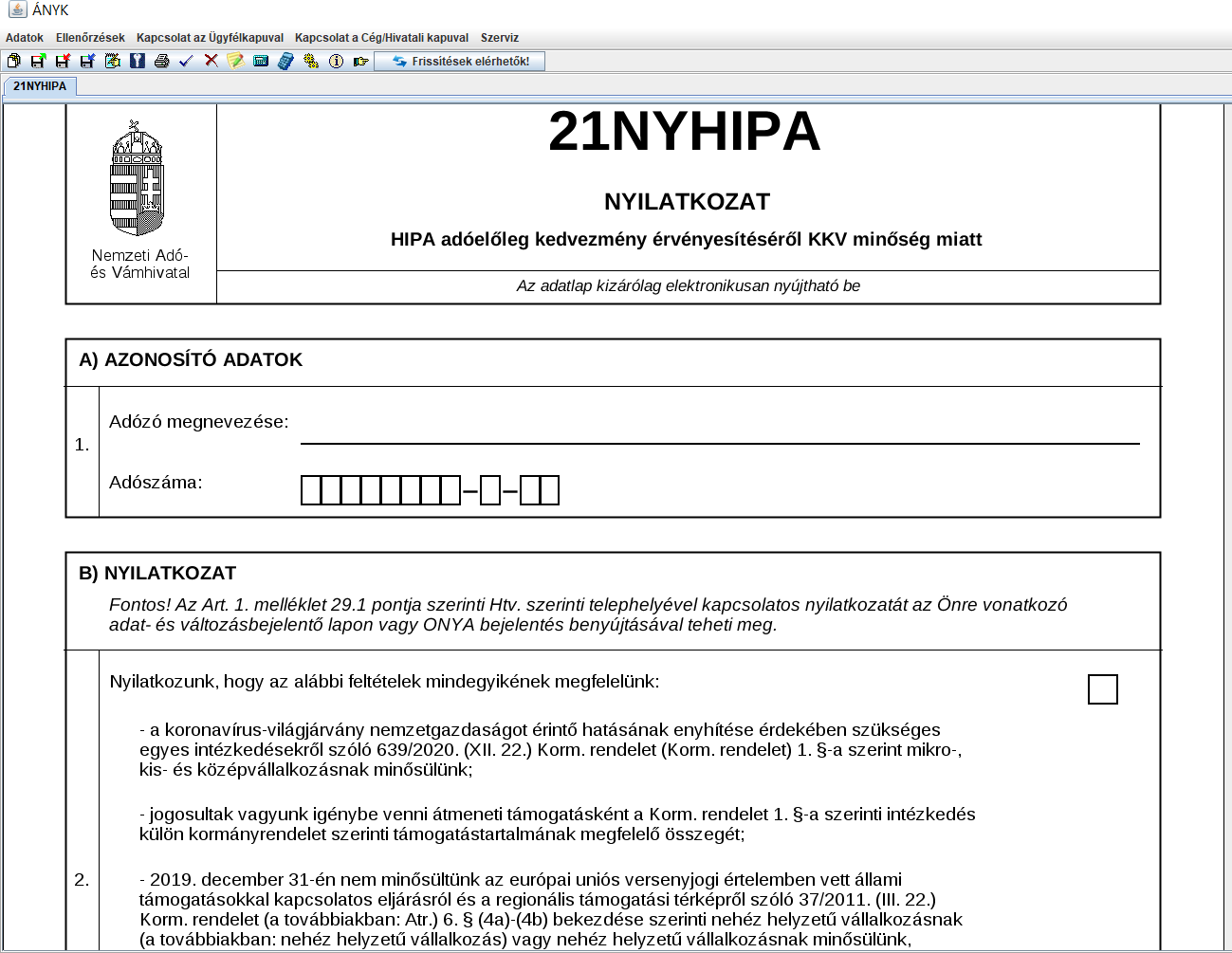Viewport: 1232px width, 953px height.
Task: Select the 21NYHIPA form tab
Action: coord(40,86)
